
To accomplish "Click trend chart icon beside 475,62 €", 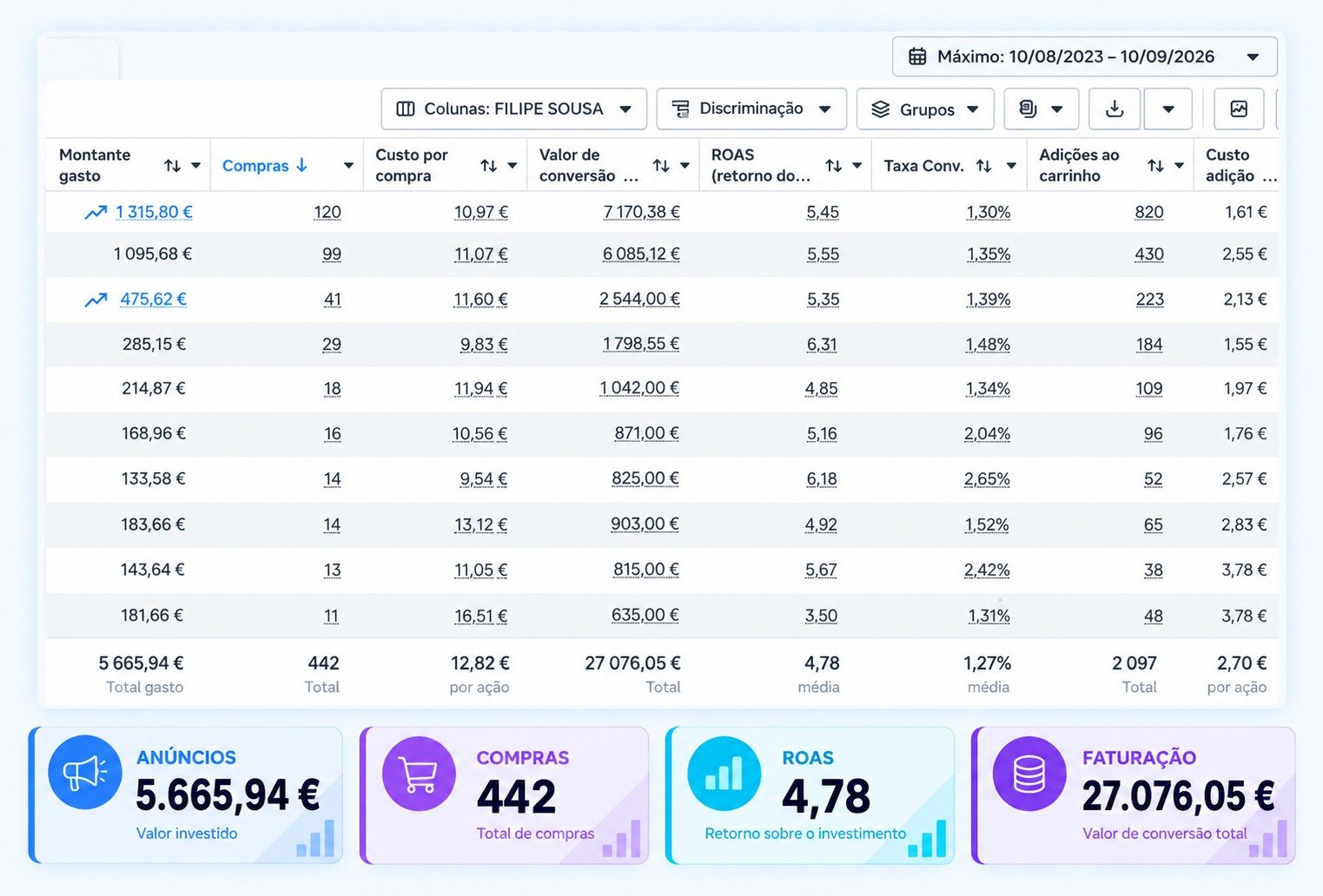I will click(96, 300).
